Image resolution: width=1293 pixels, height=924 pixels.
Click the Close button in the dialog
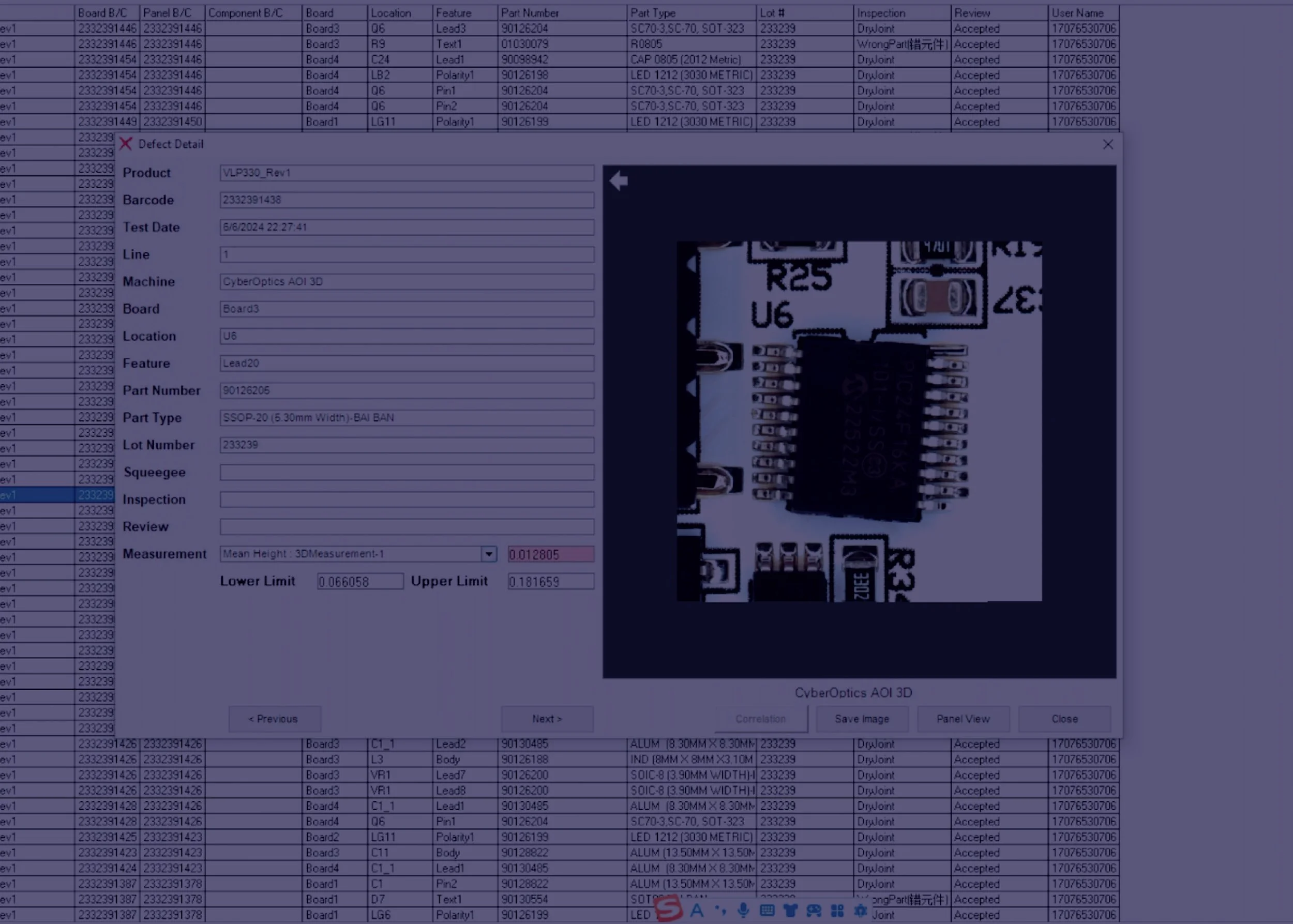coord(1065,719)
